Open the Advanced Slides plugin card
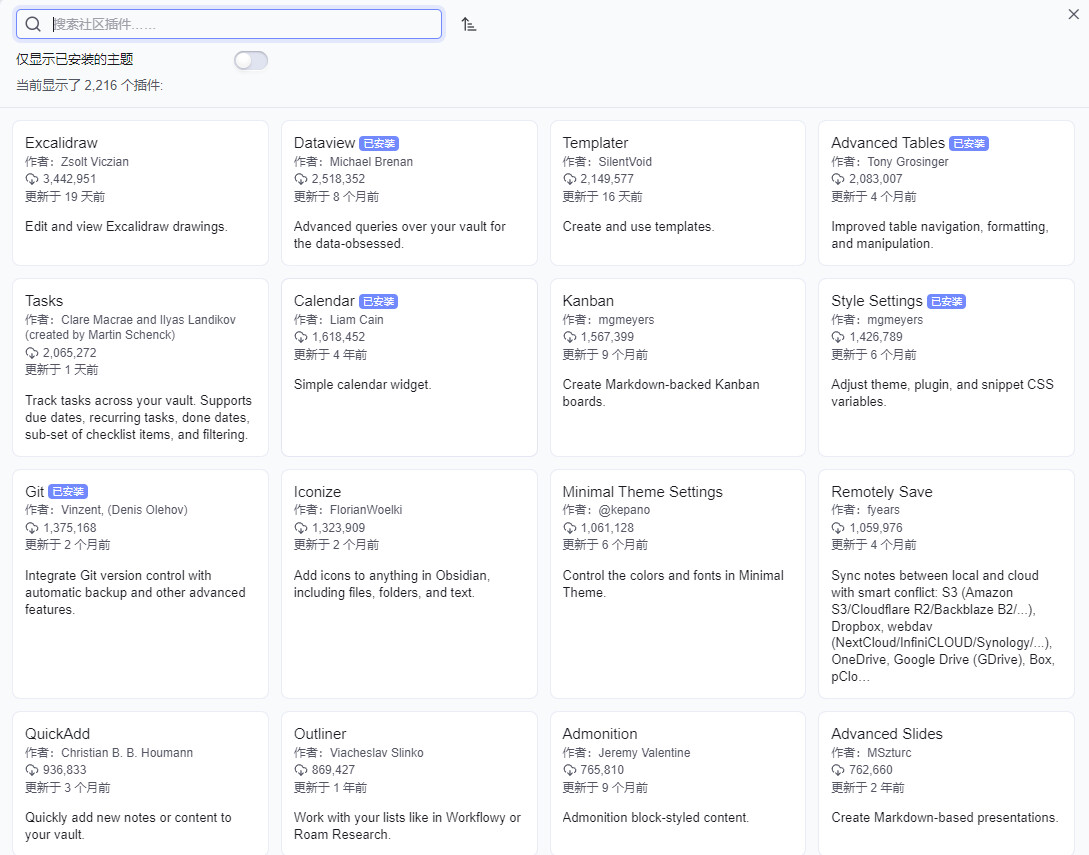The height and width of the screenshot is (855, 1089). [946, 782]
